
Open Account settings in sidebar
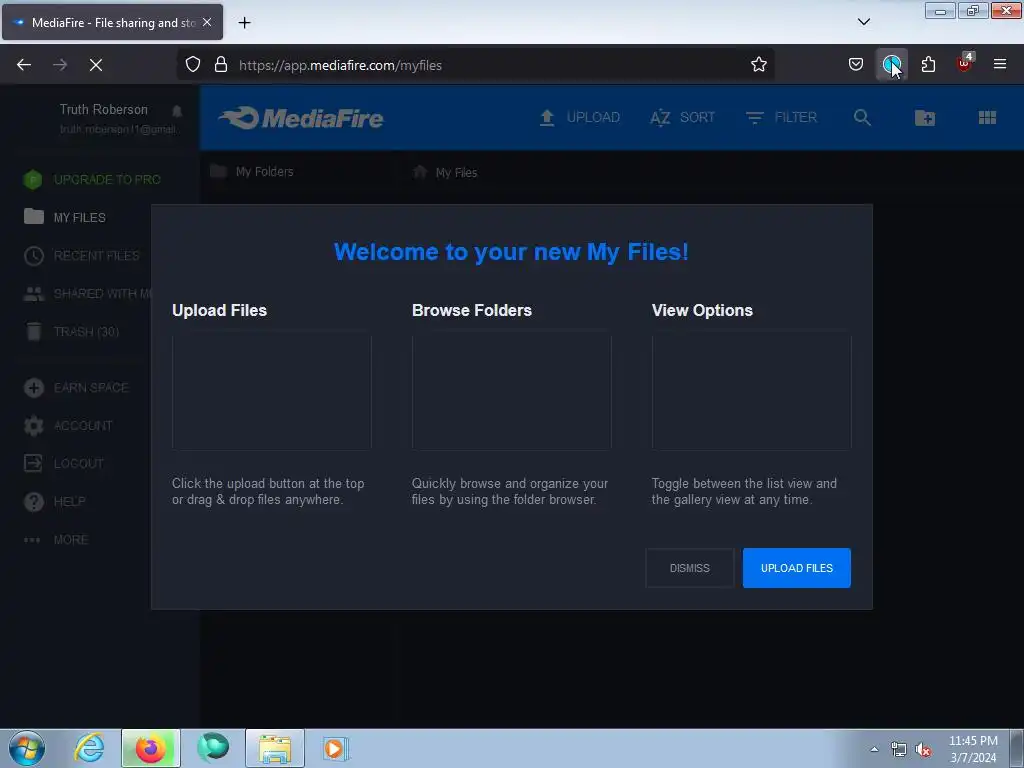(x=68, y=426)
